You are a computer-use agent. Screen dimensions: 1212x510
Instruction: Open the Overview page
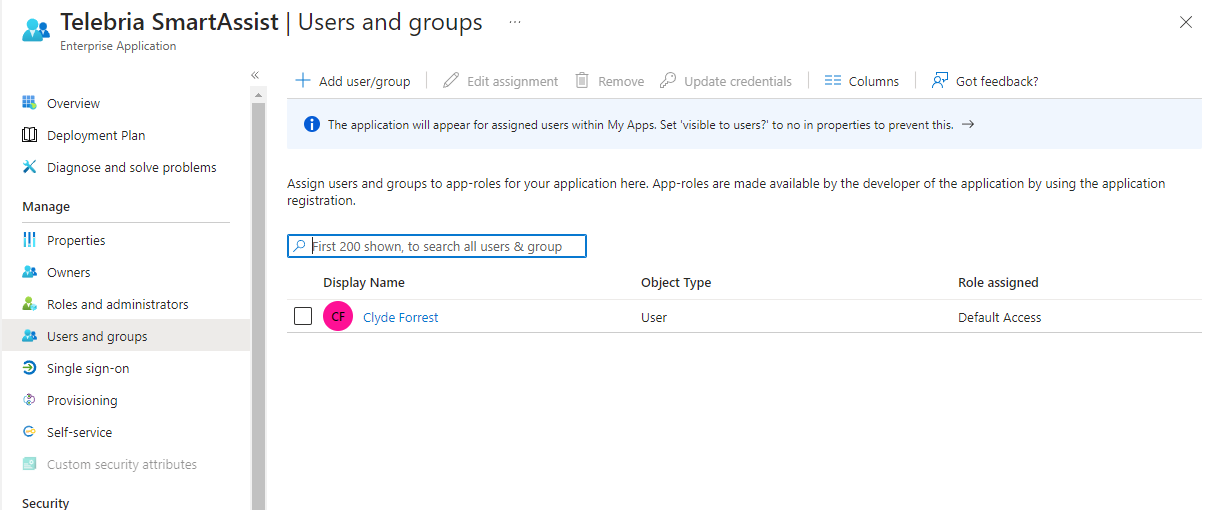[73, 103]
